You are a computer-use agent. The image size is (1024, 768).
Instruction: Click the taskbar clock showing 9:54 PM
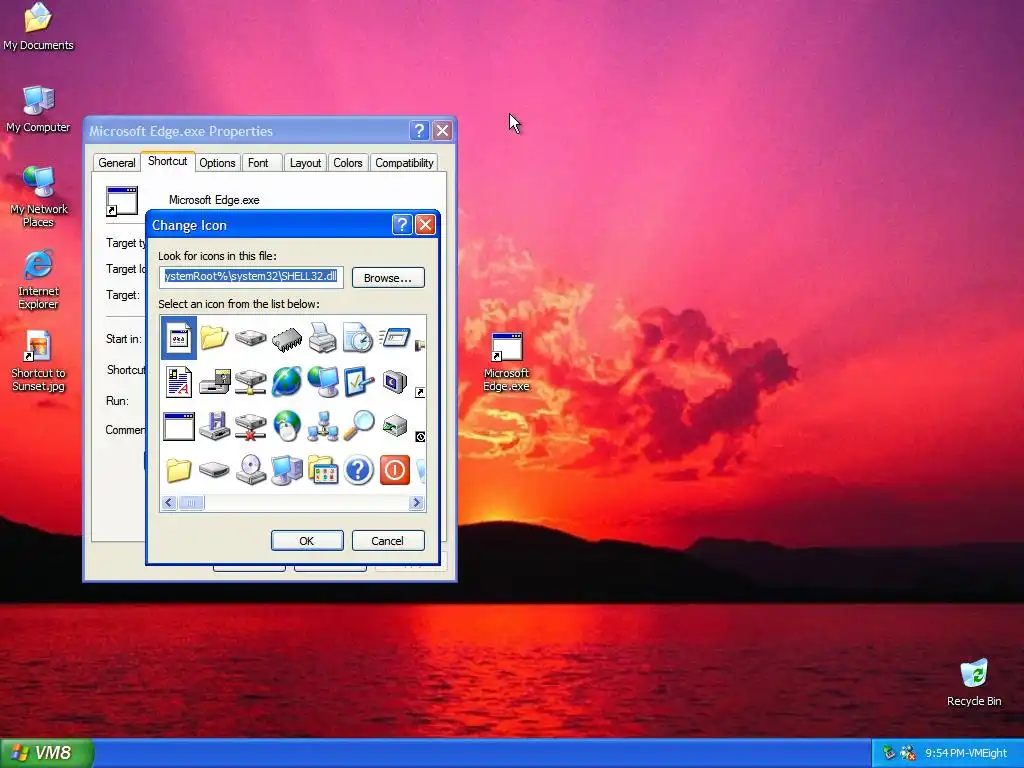(966, 753)
